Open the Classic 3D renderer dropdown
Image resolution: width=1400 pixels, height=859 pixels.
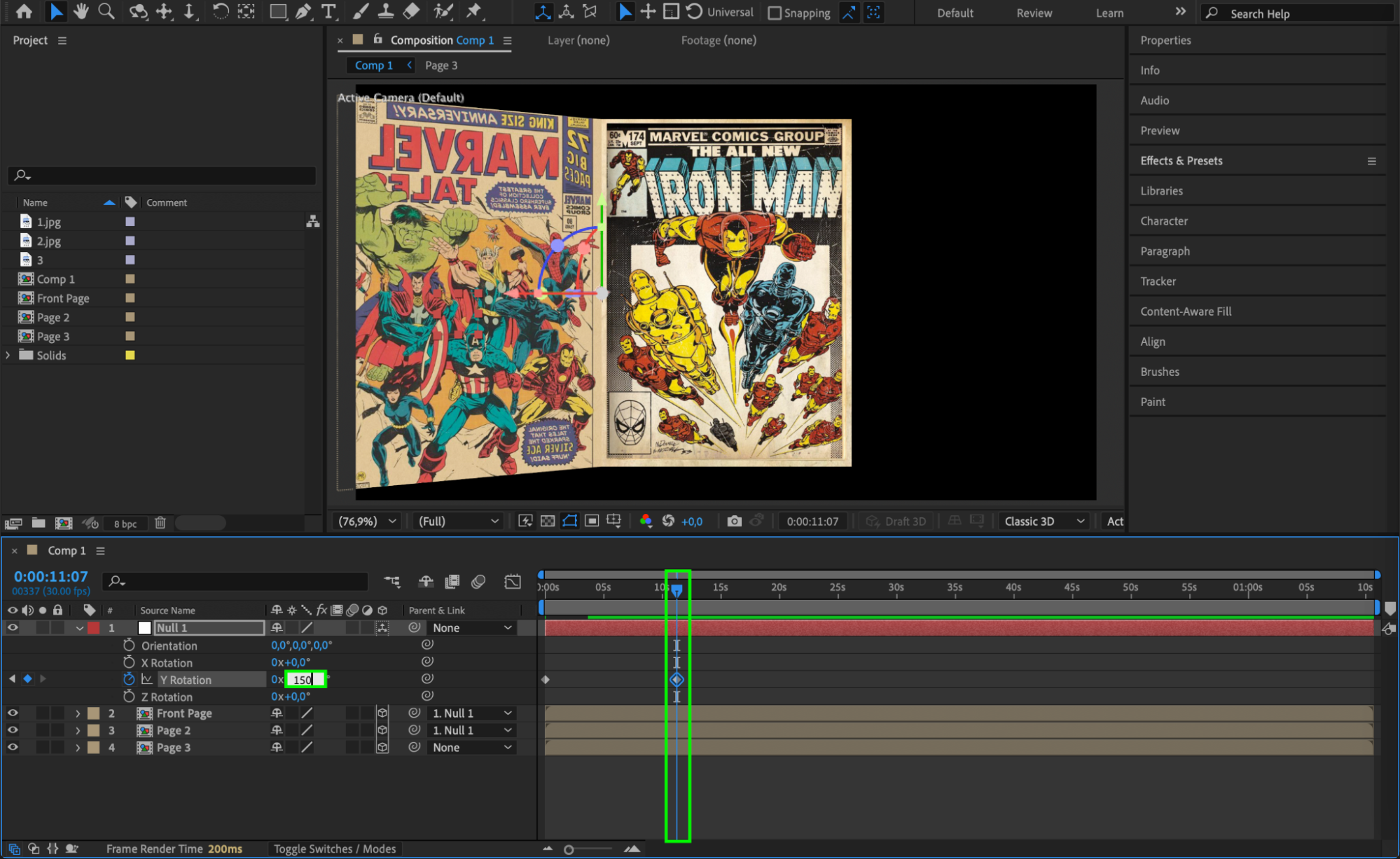[x=1044, y=521]
